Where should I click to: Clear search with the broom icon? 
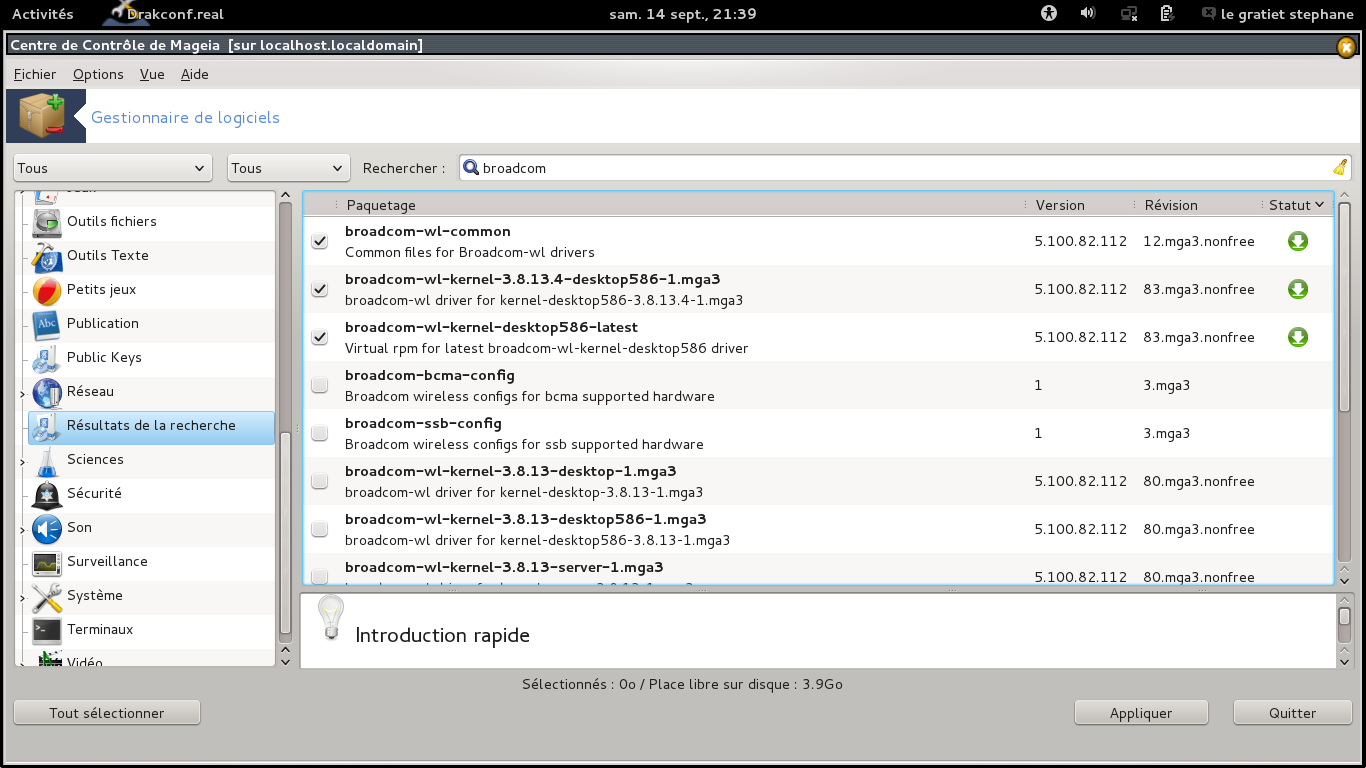coord(1340,168)
